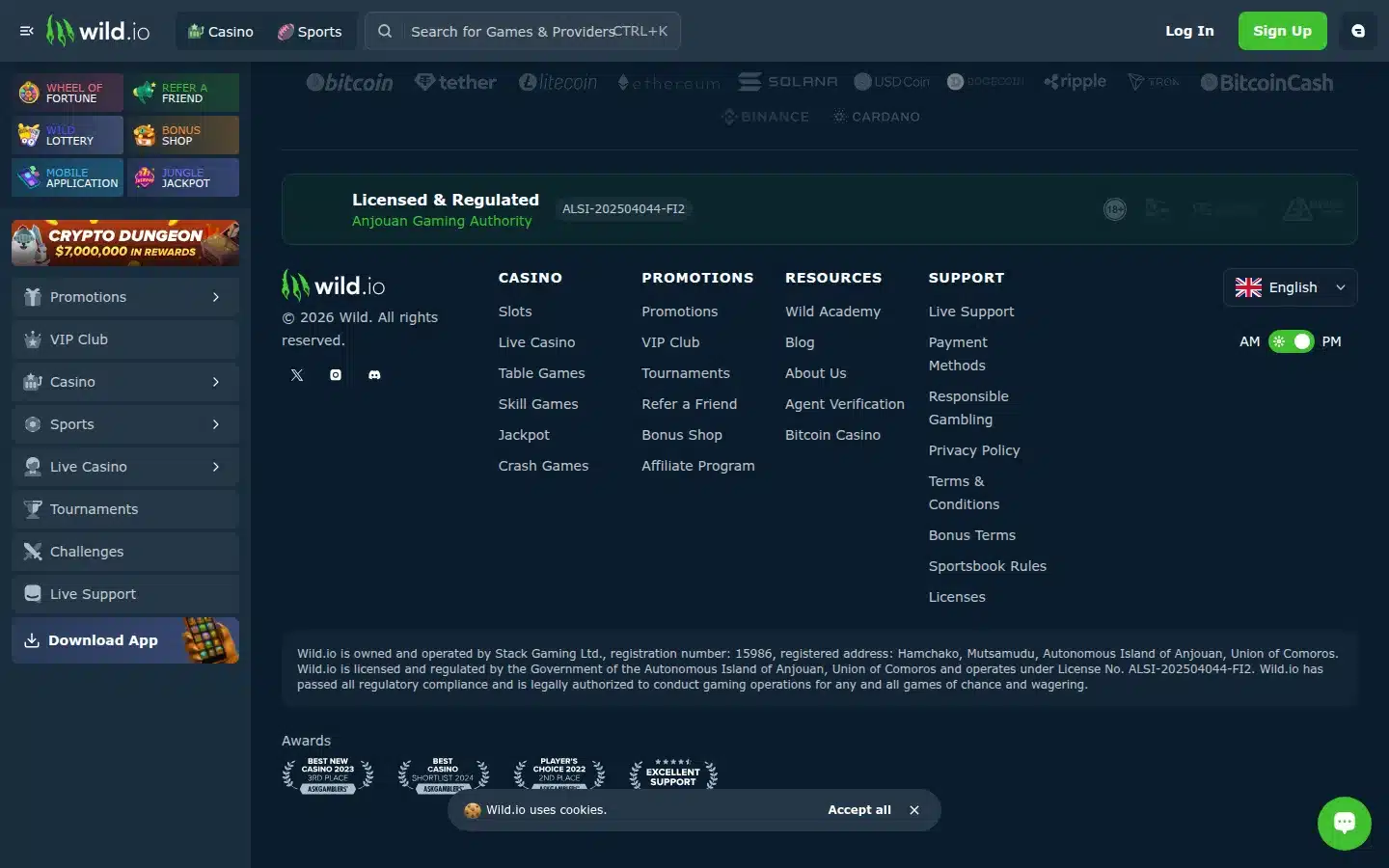Open the Bitcoin Casino footer link
The height and width of the screenshot is (868, 1389).
point(832,435)
